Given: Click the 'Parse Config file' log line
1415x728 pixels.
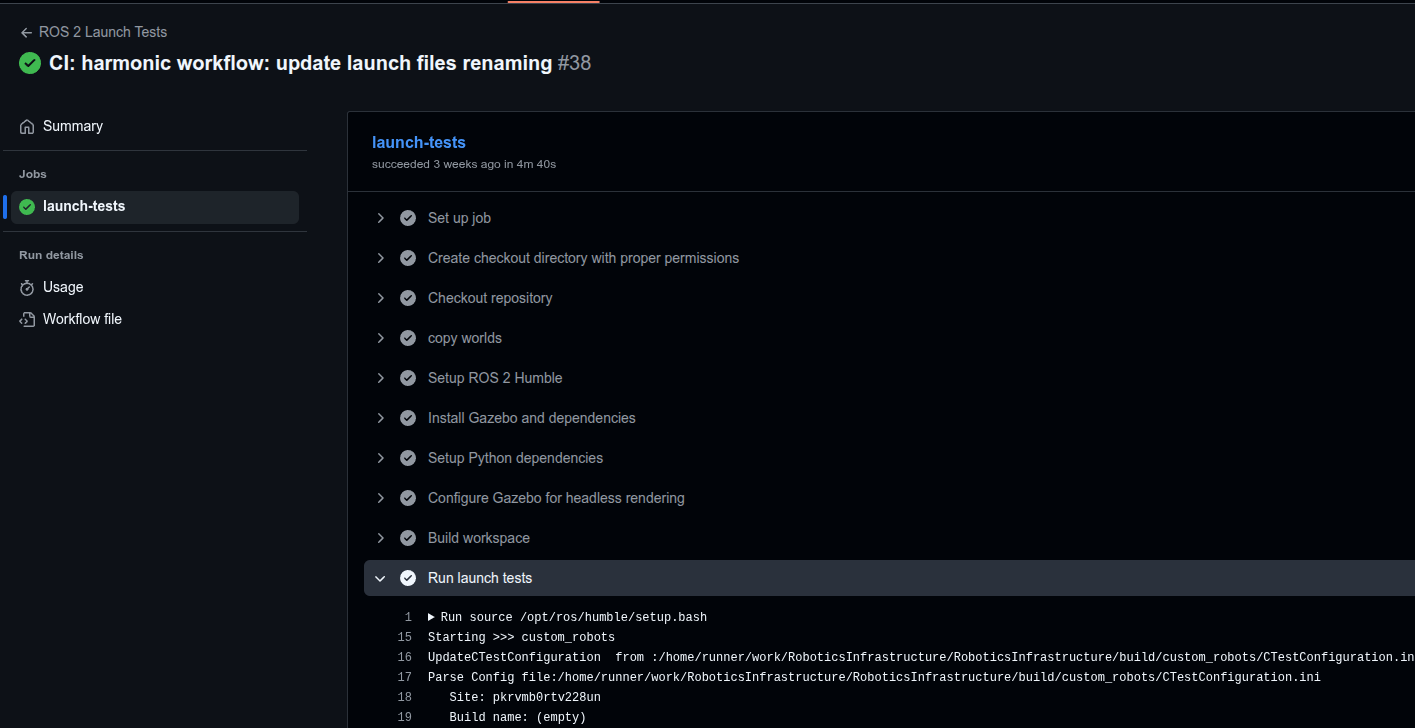Looking at the screenshot, I should (x=874, y=677).
